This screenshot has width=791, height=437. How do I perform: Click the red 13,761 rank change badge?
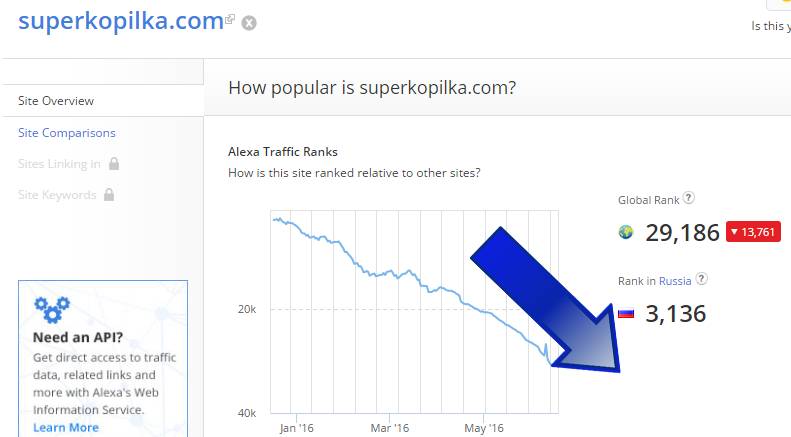coord(753,232)
